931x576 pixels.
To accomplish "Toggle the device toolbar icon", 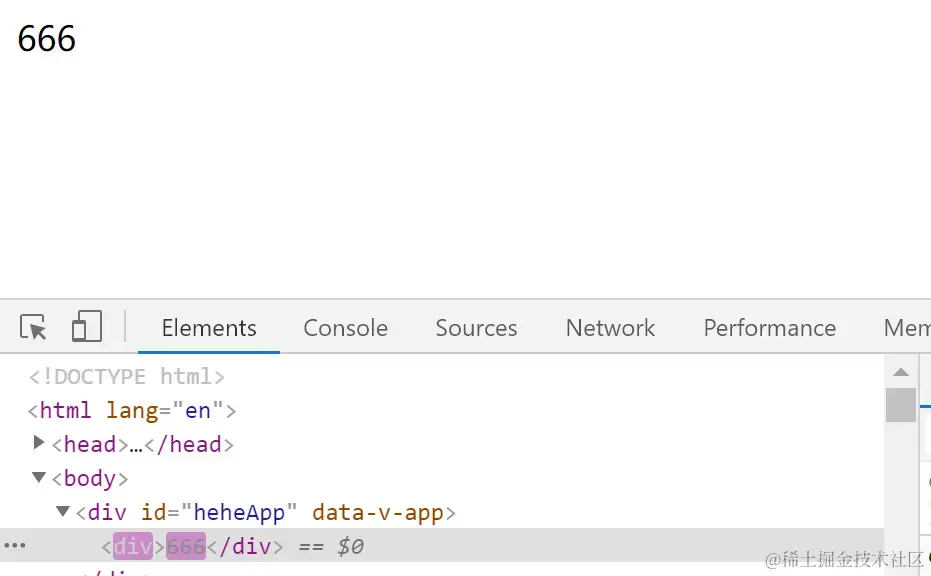I will pos(87,326).
